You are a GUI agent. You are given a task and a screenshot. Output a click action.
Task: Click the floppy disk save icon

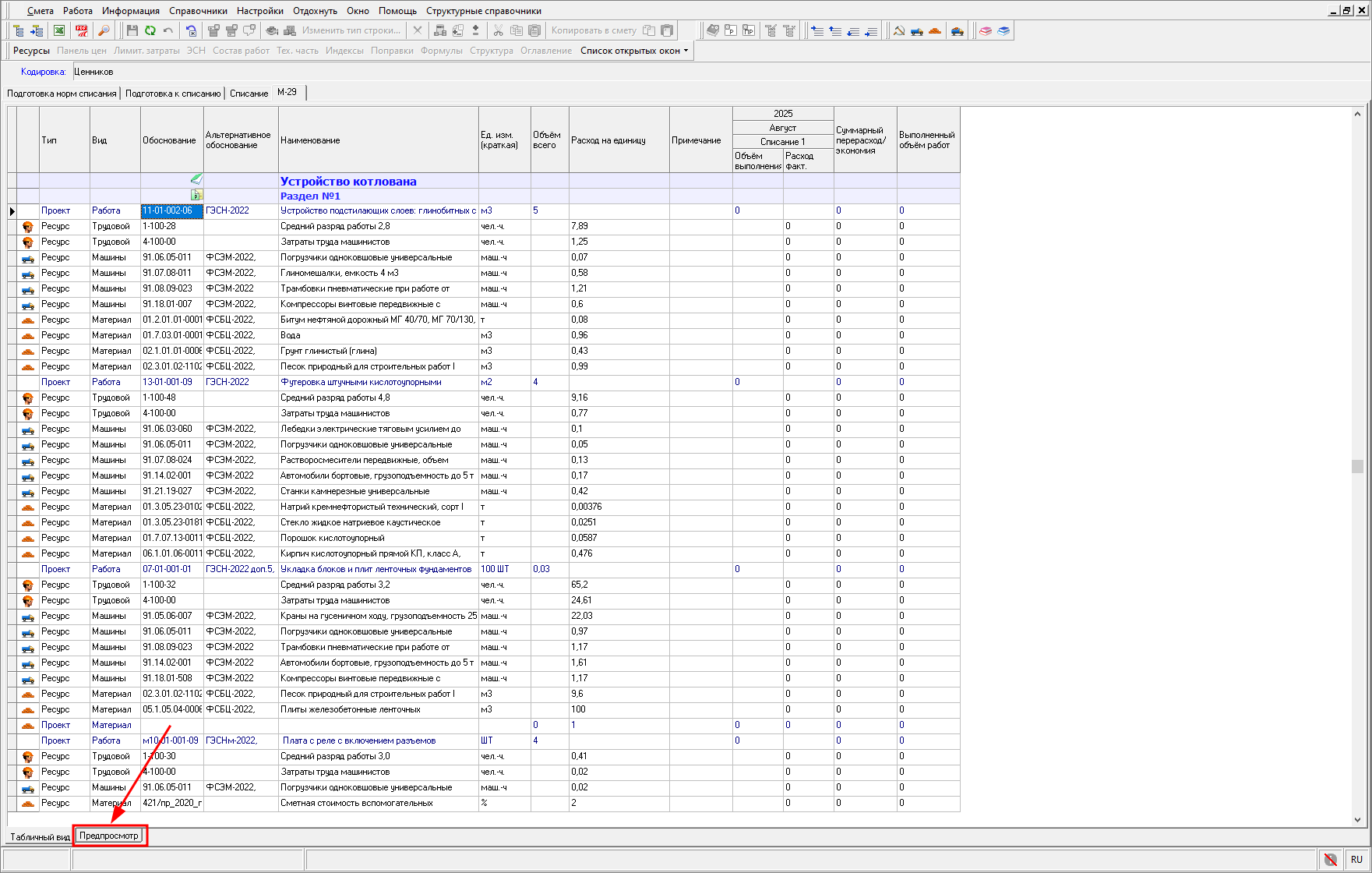pyautogui.click(x=132, y=30)
